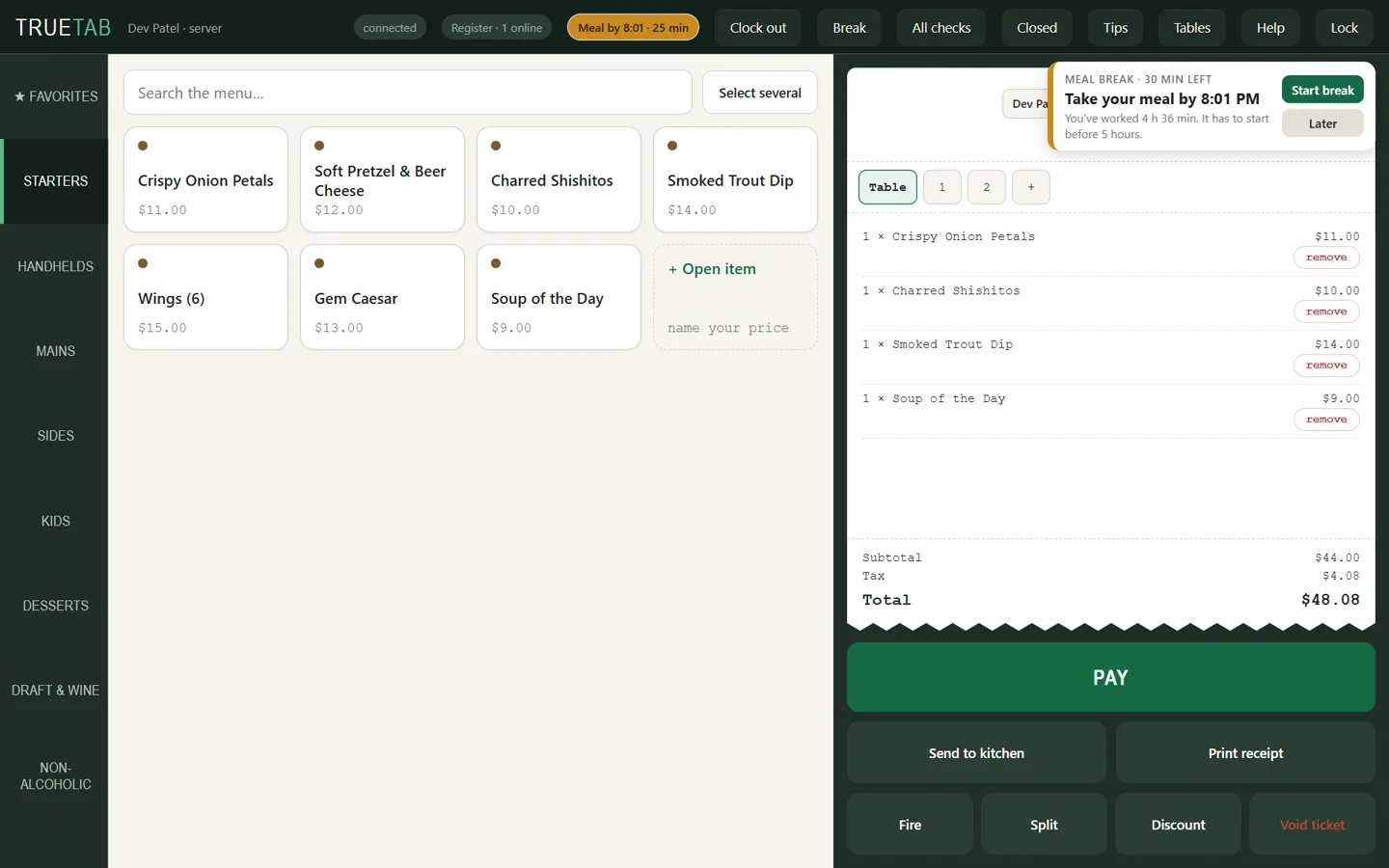Add Gem Caesar to the order
This screenshot has width=1389, height=868.
[382, 297]
